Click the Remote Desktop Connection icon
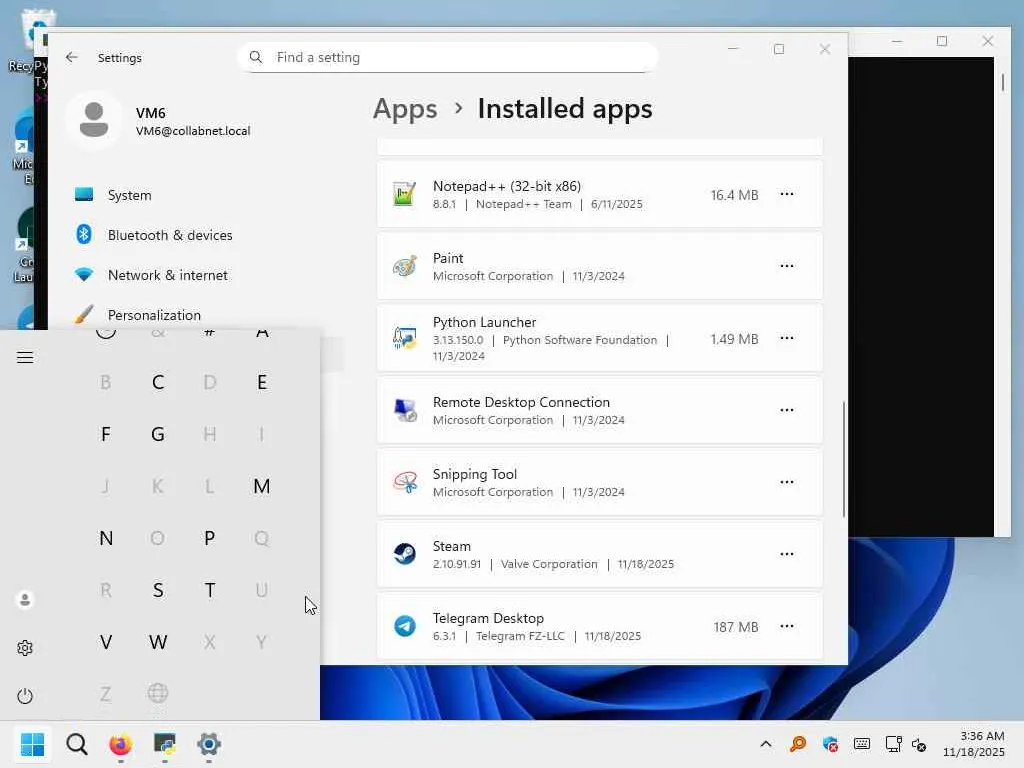 point(404,410)
